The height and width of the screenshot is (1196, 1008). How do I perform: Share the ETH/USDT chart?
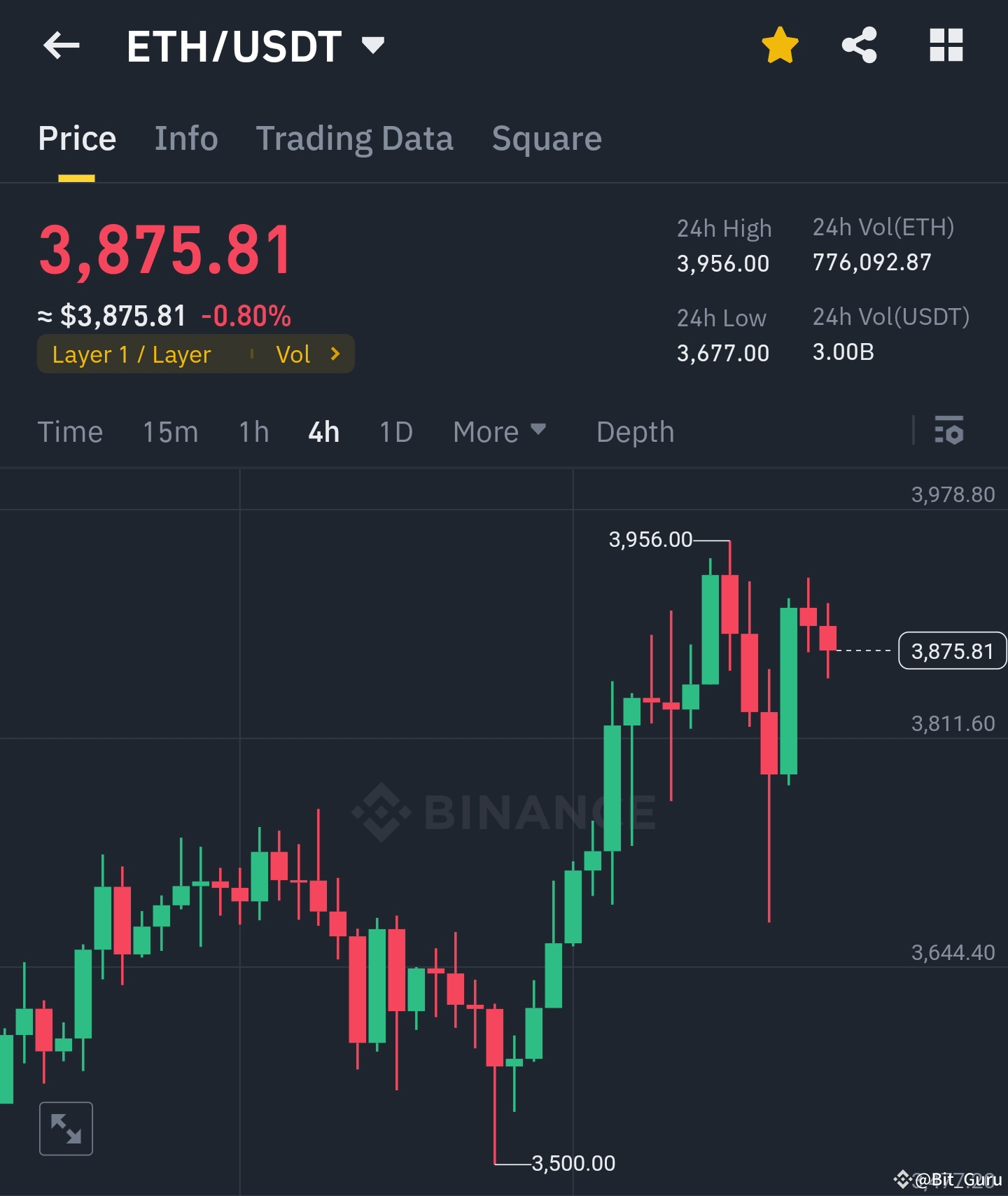pyautogui.click(x=860, y=45)
